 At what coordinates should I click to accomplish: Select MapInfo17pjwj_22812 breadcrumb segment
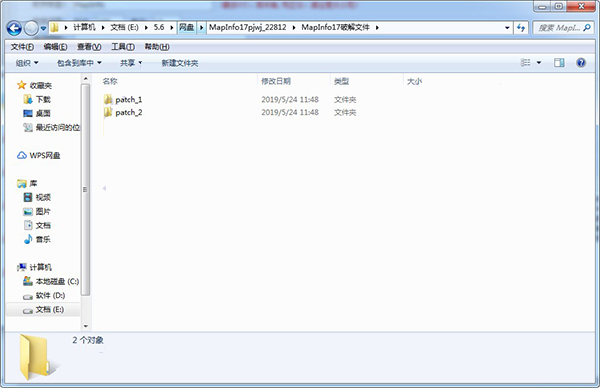(248, 27)
